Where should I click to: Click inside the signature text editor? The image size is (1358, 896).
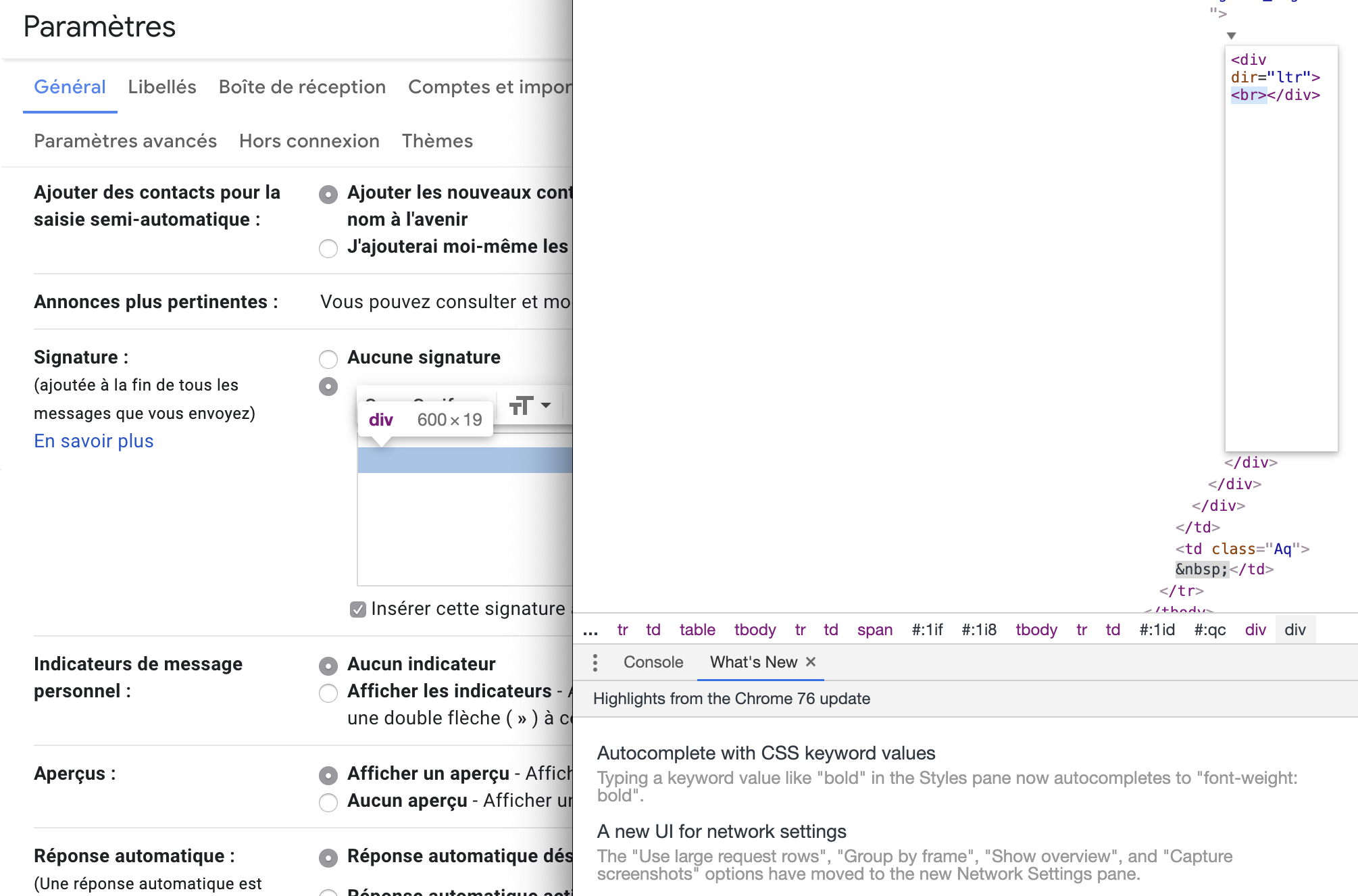coord(465,520)
